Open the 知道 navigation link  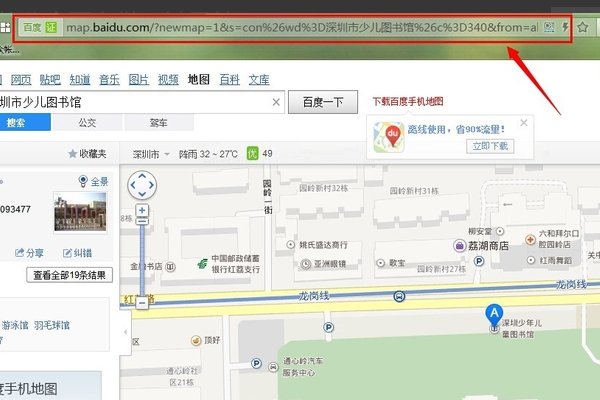point(80,80)
